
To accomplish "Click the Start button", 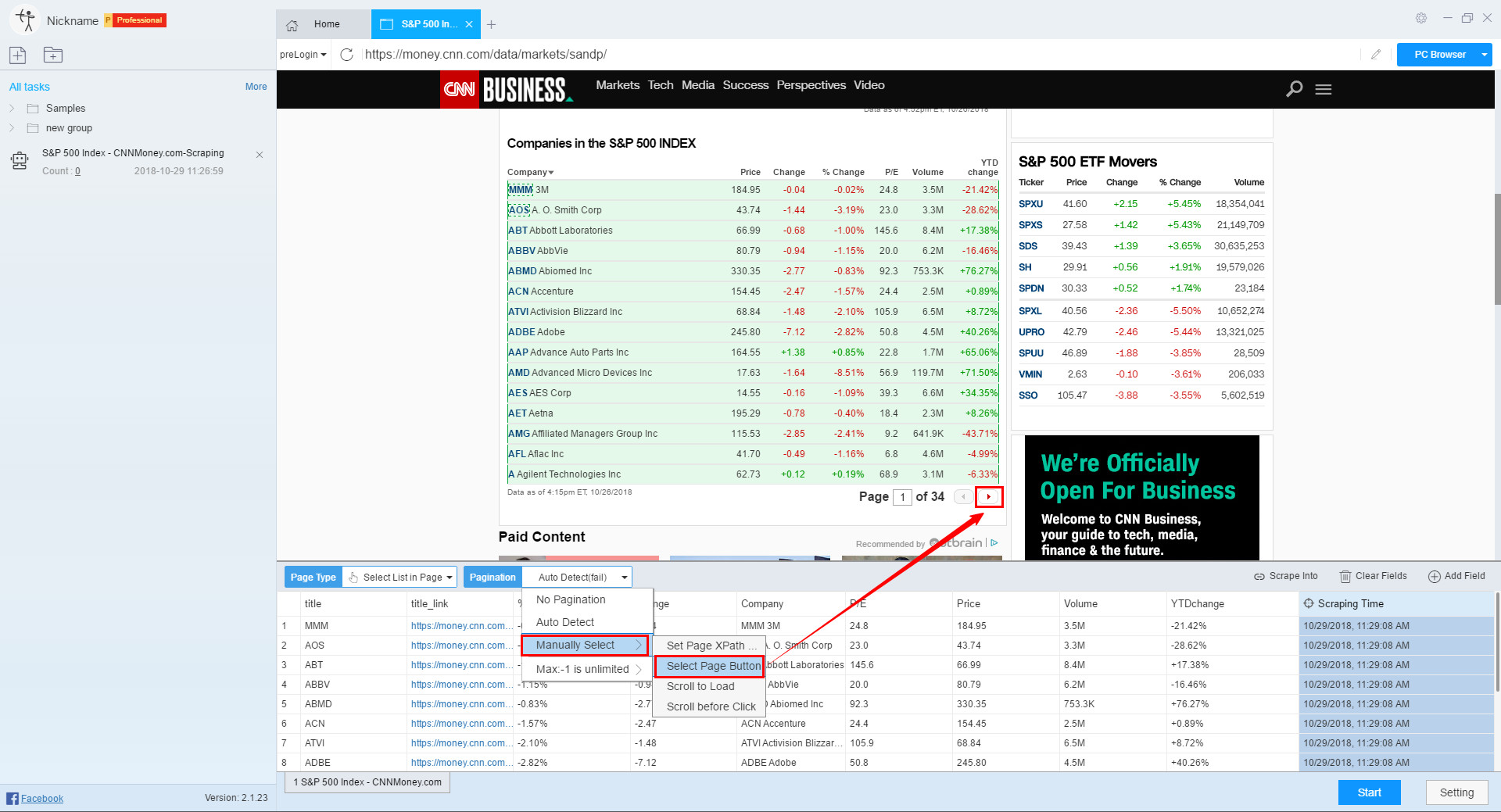I will 1370,792.
